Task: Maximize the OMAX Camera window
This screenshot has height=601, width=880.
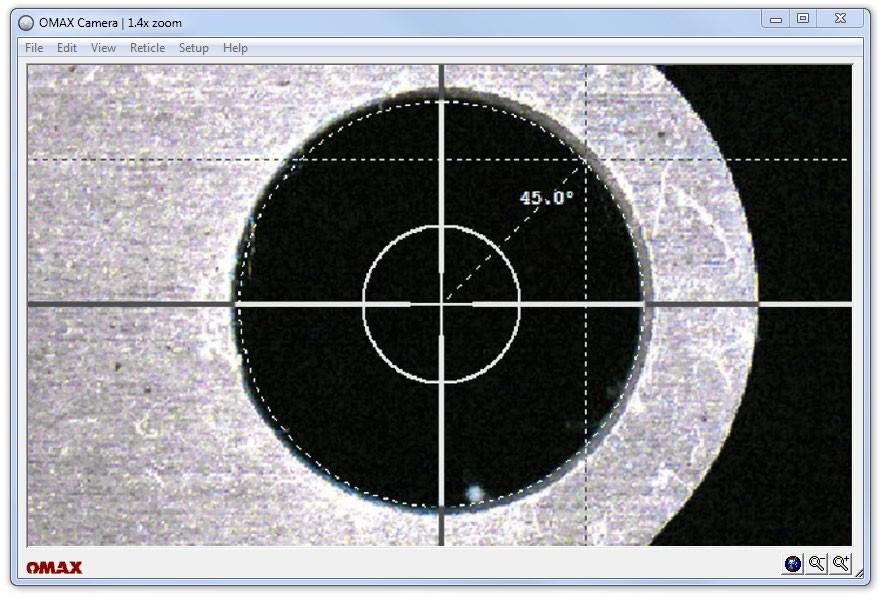Action: pyautogui.click(x=803, y=19)
